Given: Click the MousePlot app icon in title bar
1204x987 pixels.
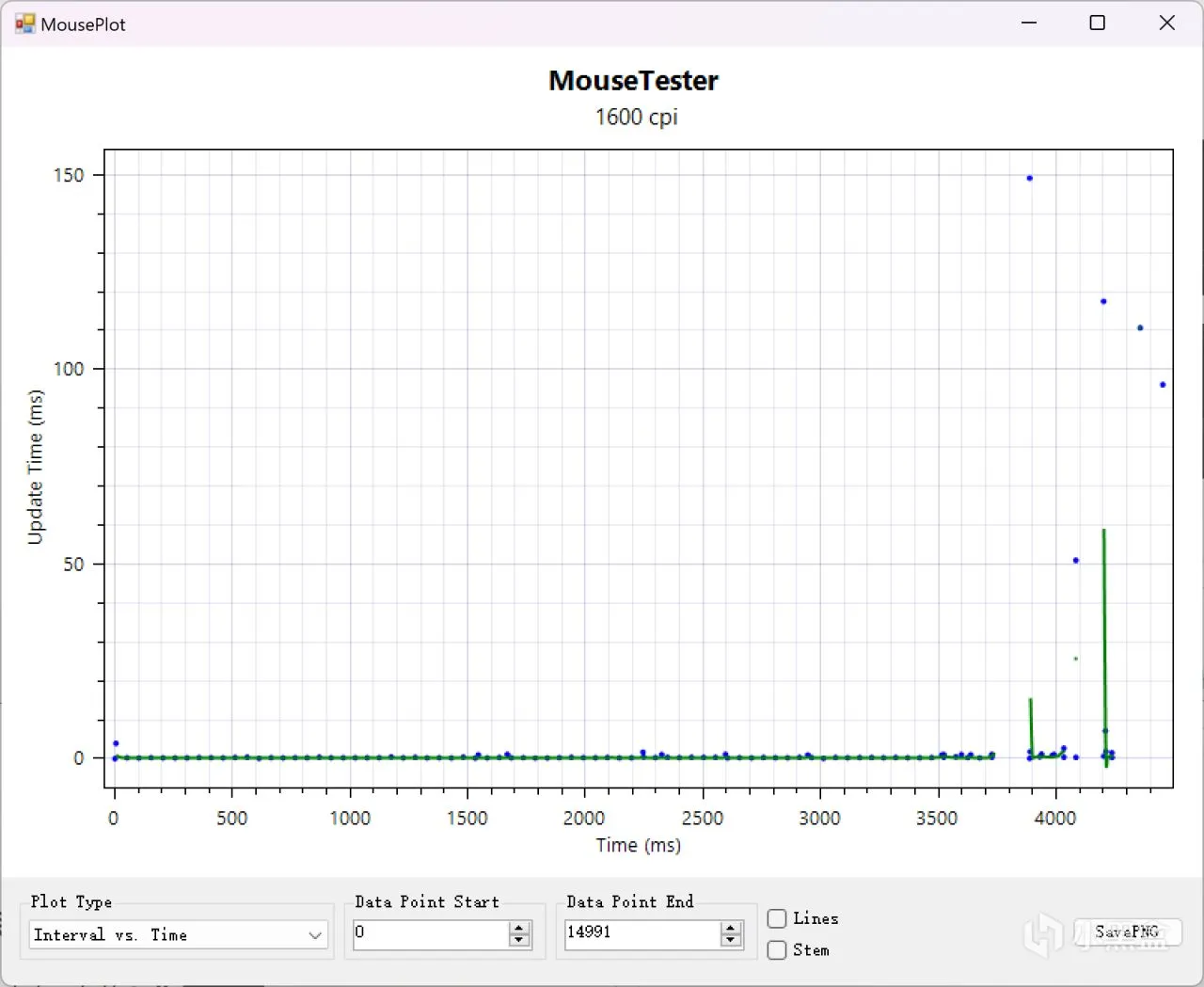Looking at the screenshot, I should point(24,24).
